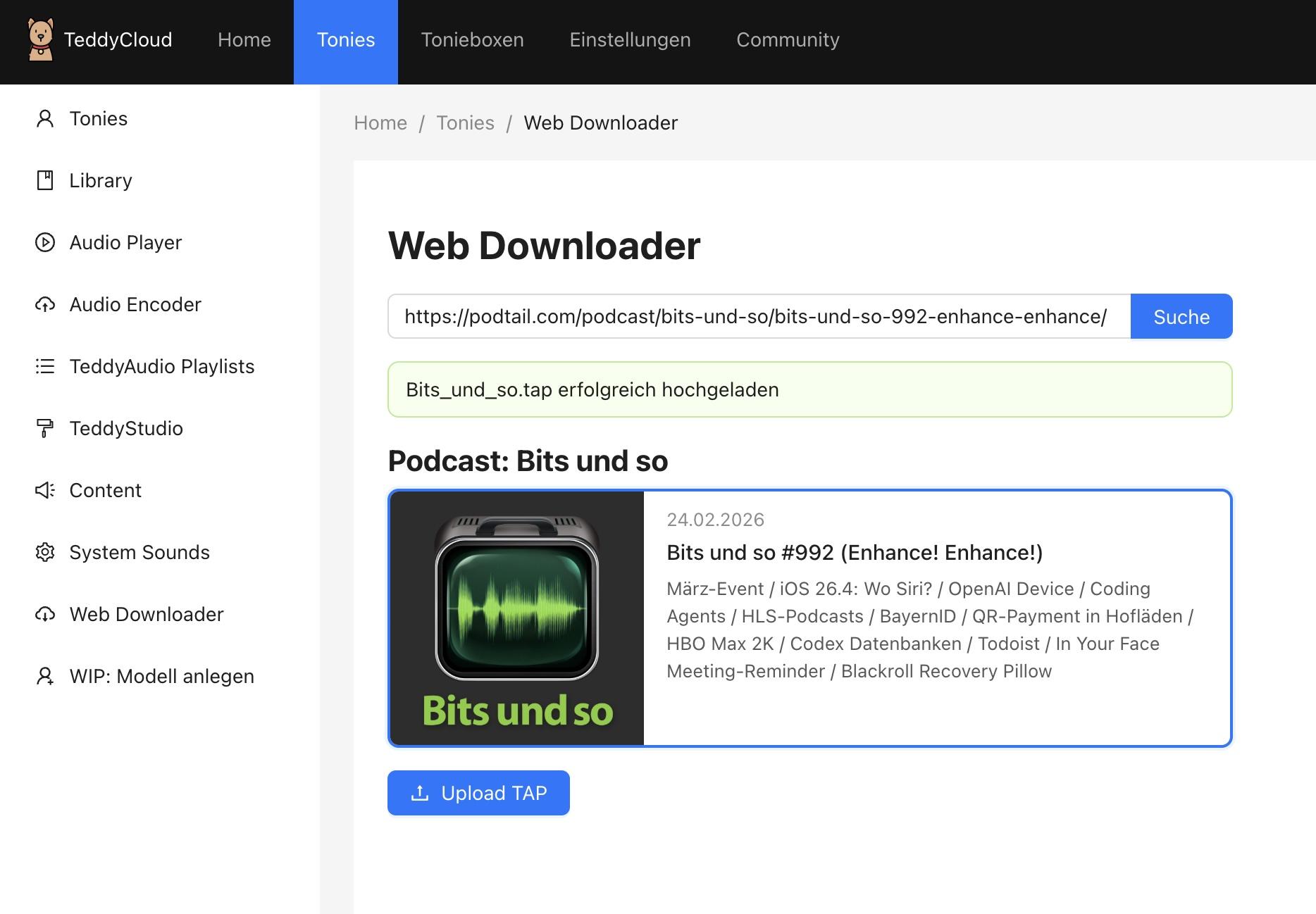Image resolution: width=1316 pixels, height=914 pixels.
Task: Open Library in the sidebar menu
Action: pos(160,180)
